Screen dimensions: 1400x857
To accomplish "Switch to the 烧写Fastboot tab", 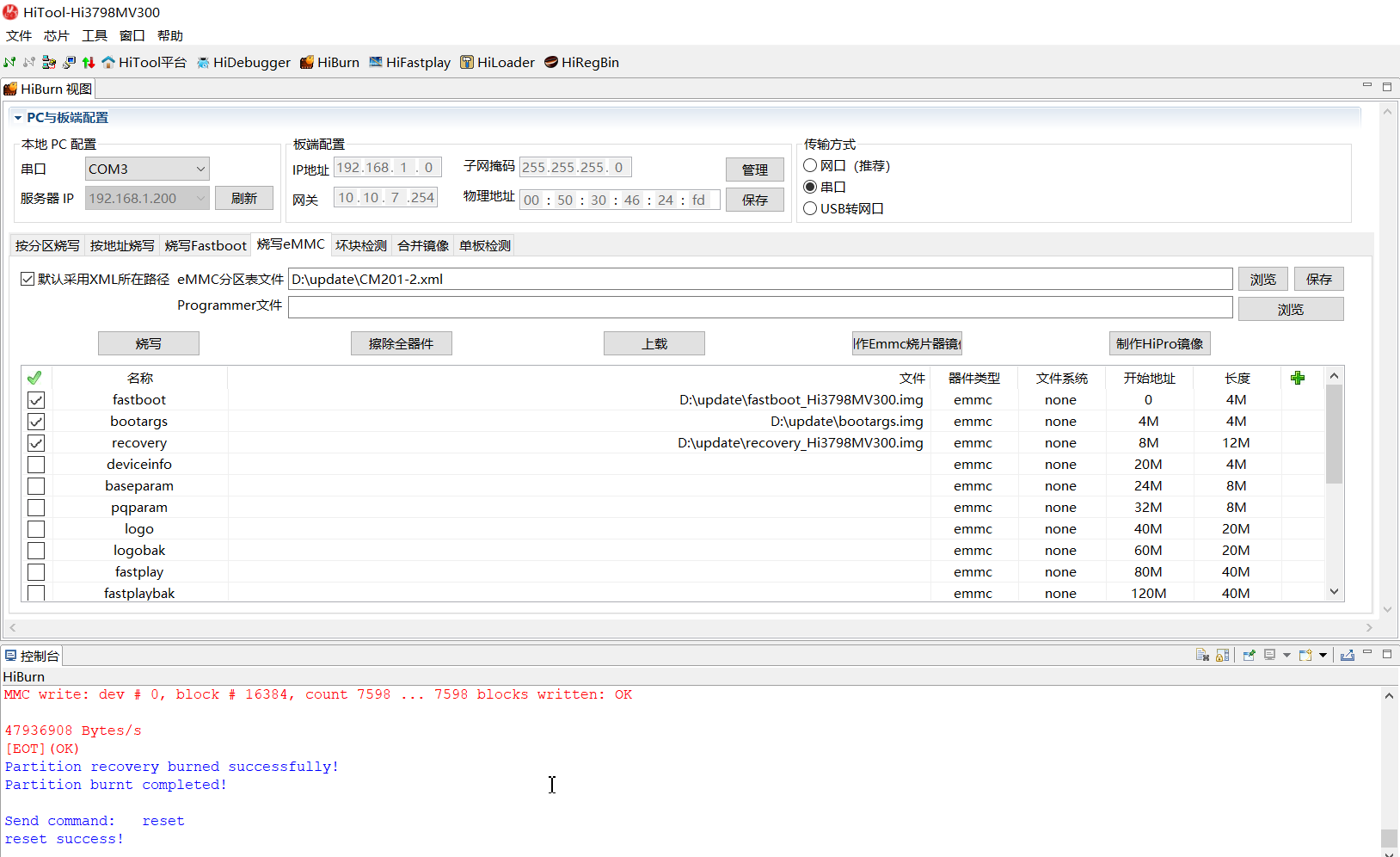I will pos(206,245).
